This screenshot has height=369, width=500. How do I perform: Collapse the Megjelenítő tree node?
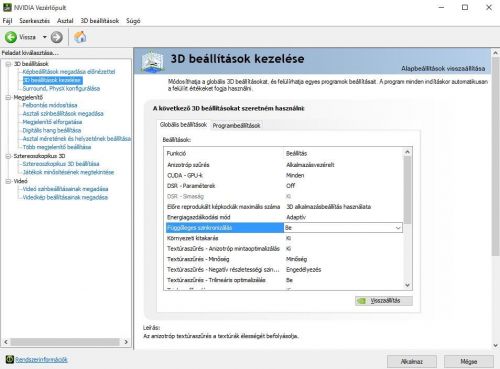point(8,97)
